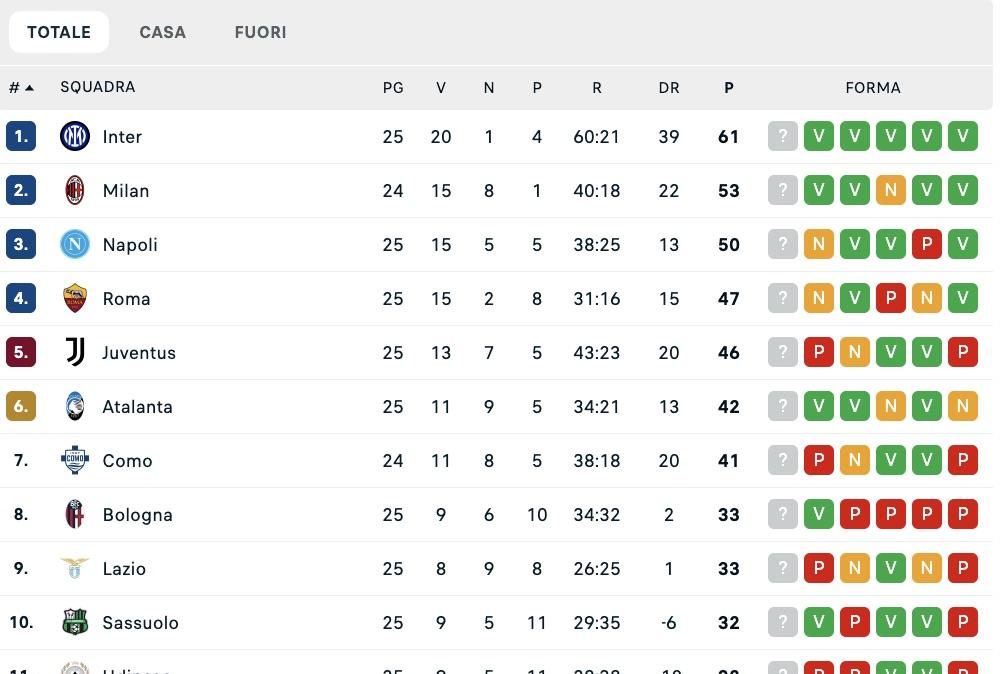Click Milan's yellow N form result

(x=891, y=191)
